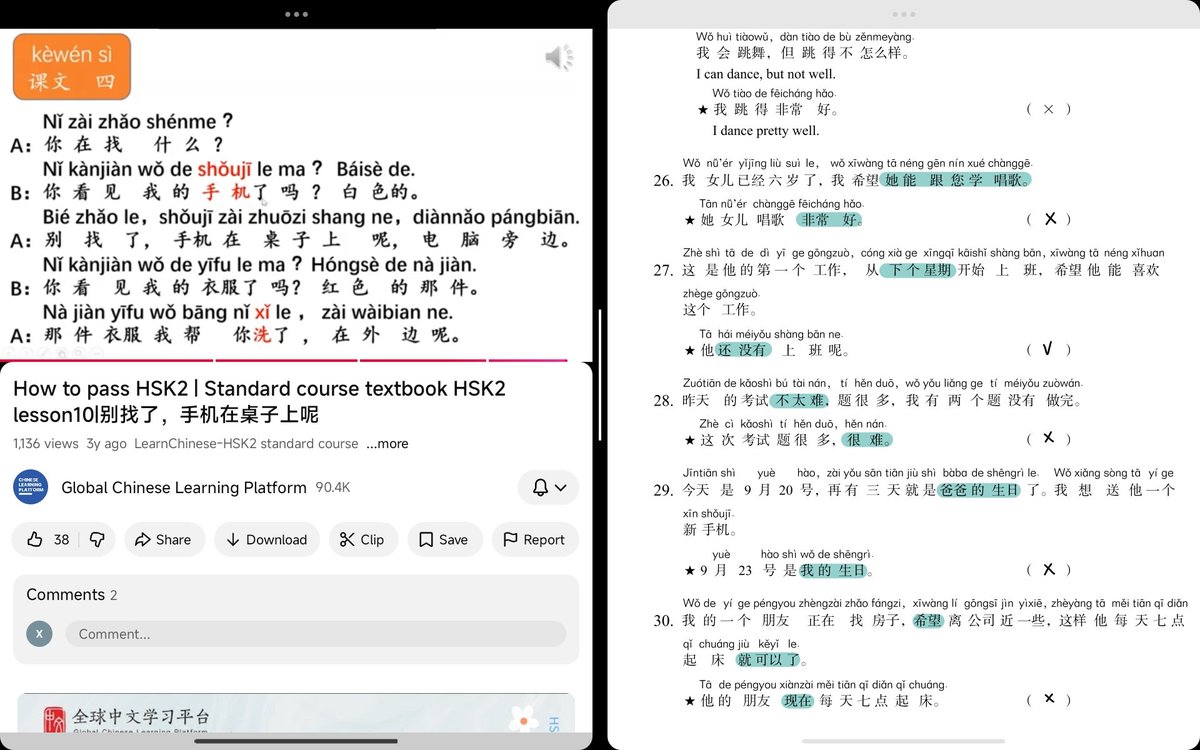Tap highlighted phrase 很难 in question 28 statement
The width and height of the screenshot is (1200, 750).
click(x=867, y=439)
